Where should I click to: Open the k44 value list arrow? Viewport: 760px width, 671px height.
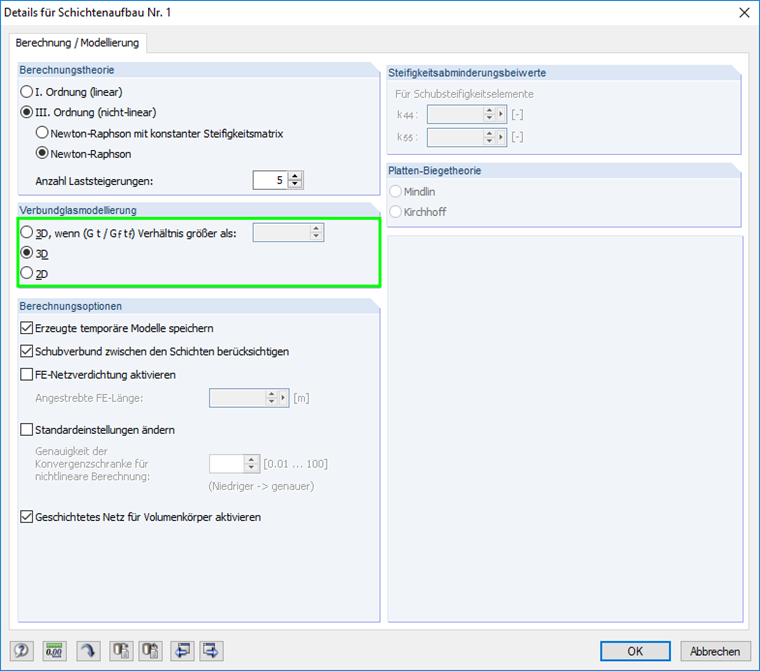coord(501,114)
